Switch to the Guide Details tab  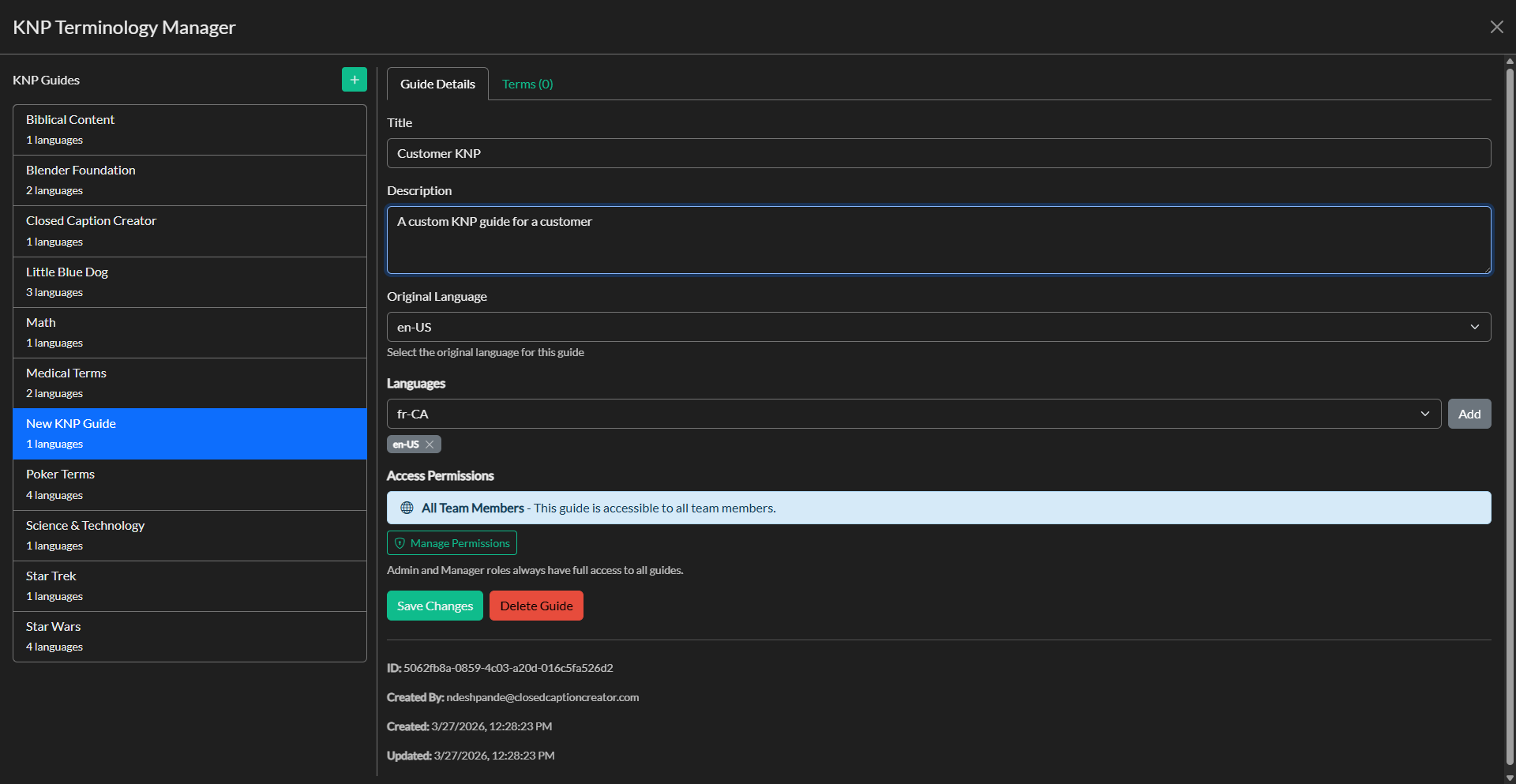pos(437,83)
